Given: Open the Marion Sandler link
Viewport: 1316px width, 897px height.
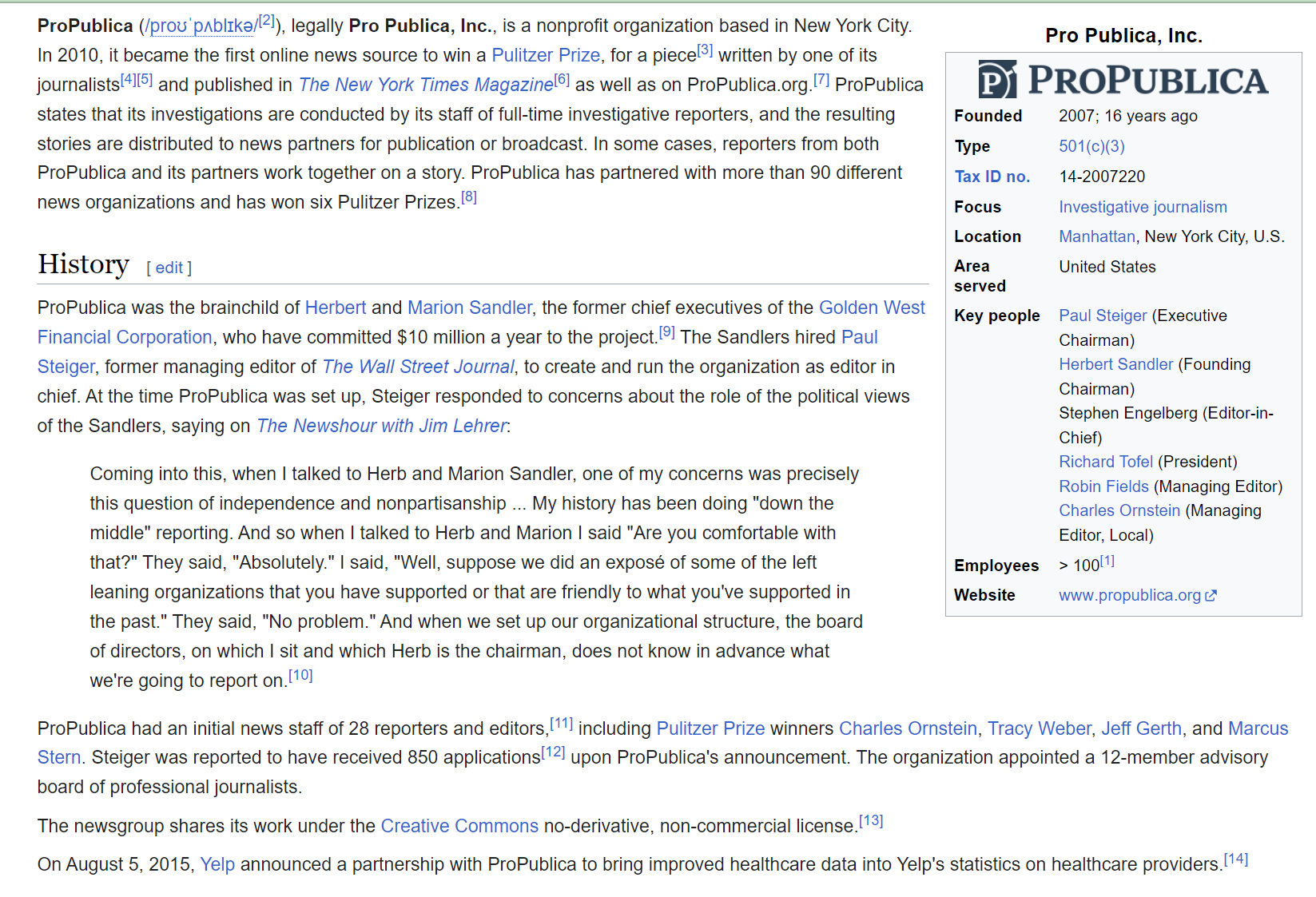Looking at the screenshot, I should coord(470,308).
